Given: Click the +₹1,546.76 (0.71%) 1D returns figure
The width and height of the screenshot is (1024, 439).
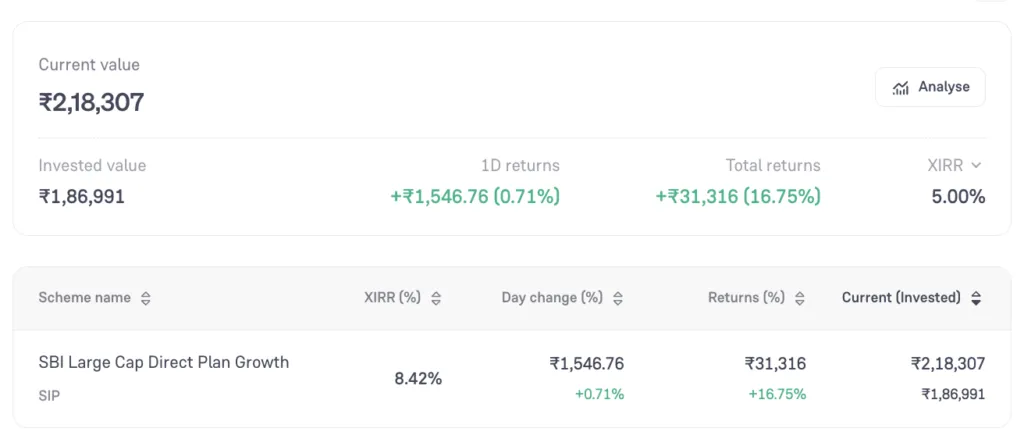Looking at the screenshot, I should point(475,197).
